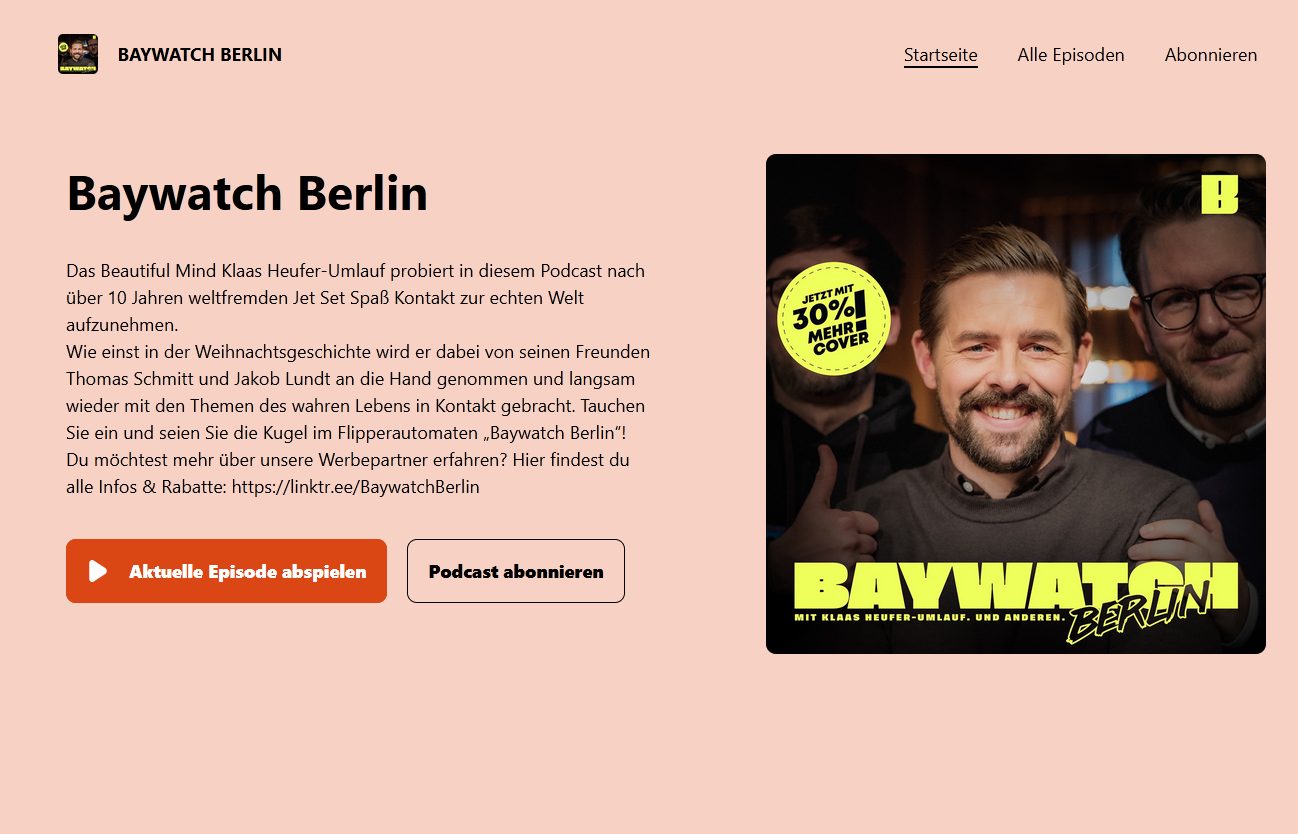Open Abonnieren in the top navigation
Viewport: 1298px width, 834px height.
click(1211, 55)
